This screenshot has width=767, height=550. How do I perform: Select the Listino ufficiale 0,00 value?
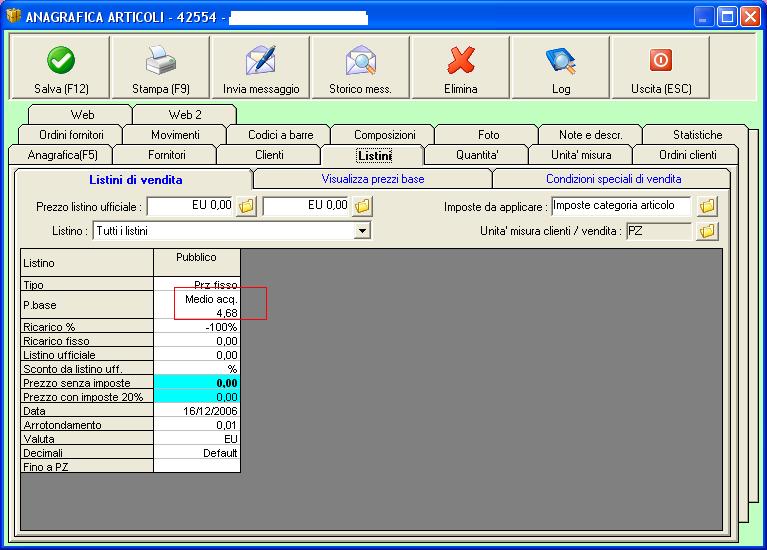click(x=197, y=355)
